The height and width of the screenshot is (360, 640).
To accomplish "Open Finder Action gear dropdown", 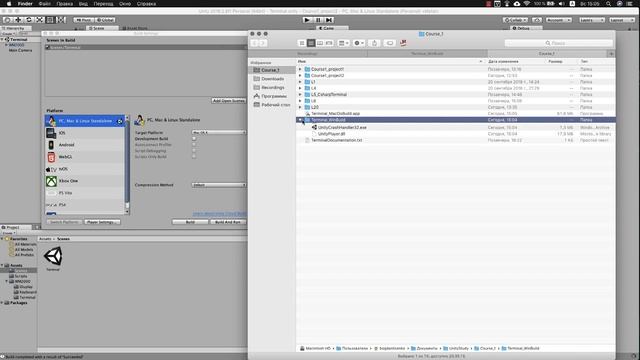I will [x=359, y=43].
